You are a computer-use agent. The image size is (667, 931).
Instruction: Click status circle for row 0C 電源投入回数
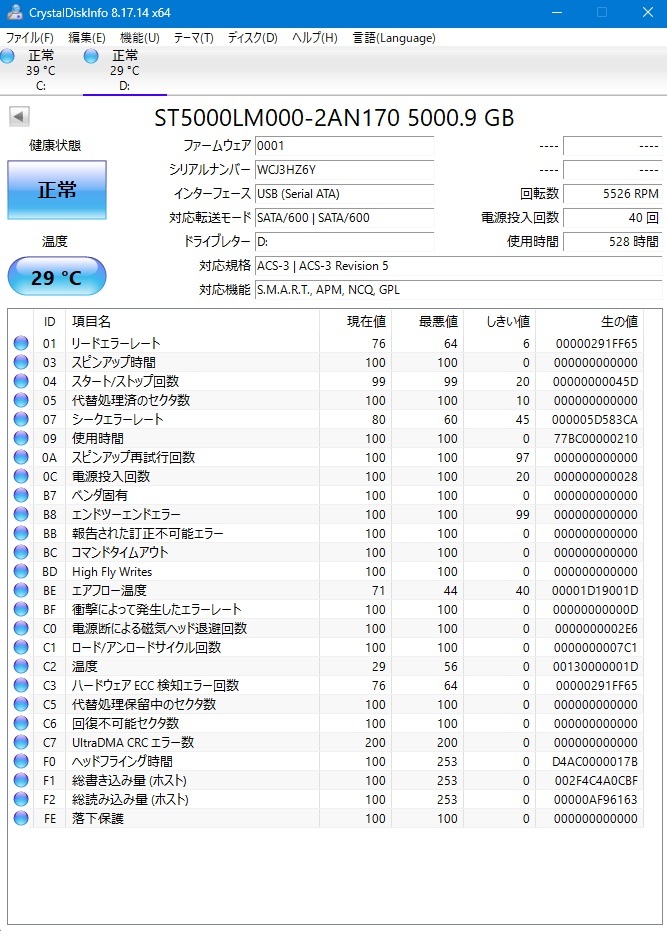pyautogui.click(x=21, y=476)
